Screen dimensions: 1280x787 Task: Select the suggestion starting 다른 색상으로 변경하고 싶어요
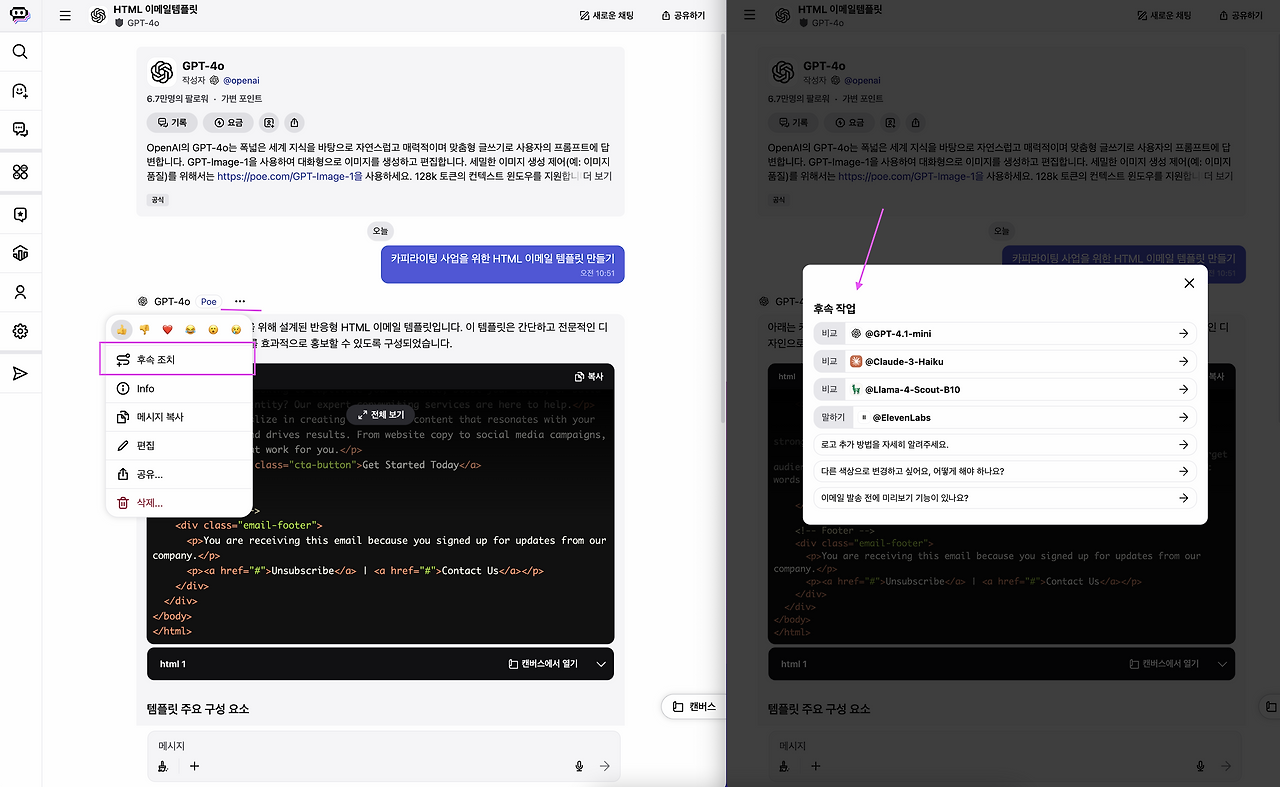(1005, 471)
